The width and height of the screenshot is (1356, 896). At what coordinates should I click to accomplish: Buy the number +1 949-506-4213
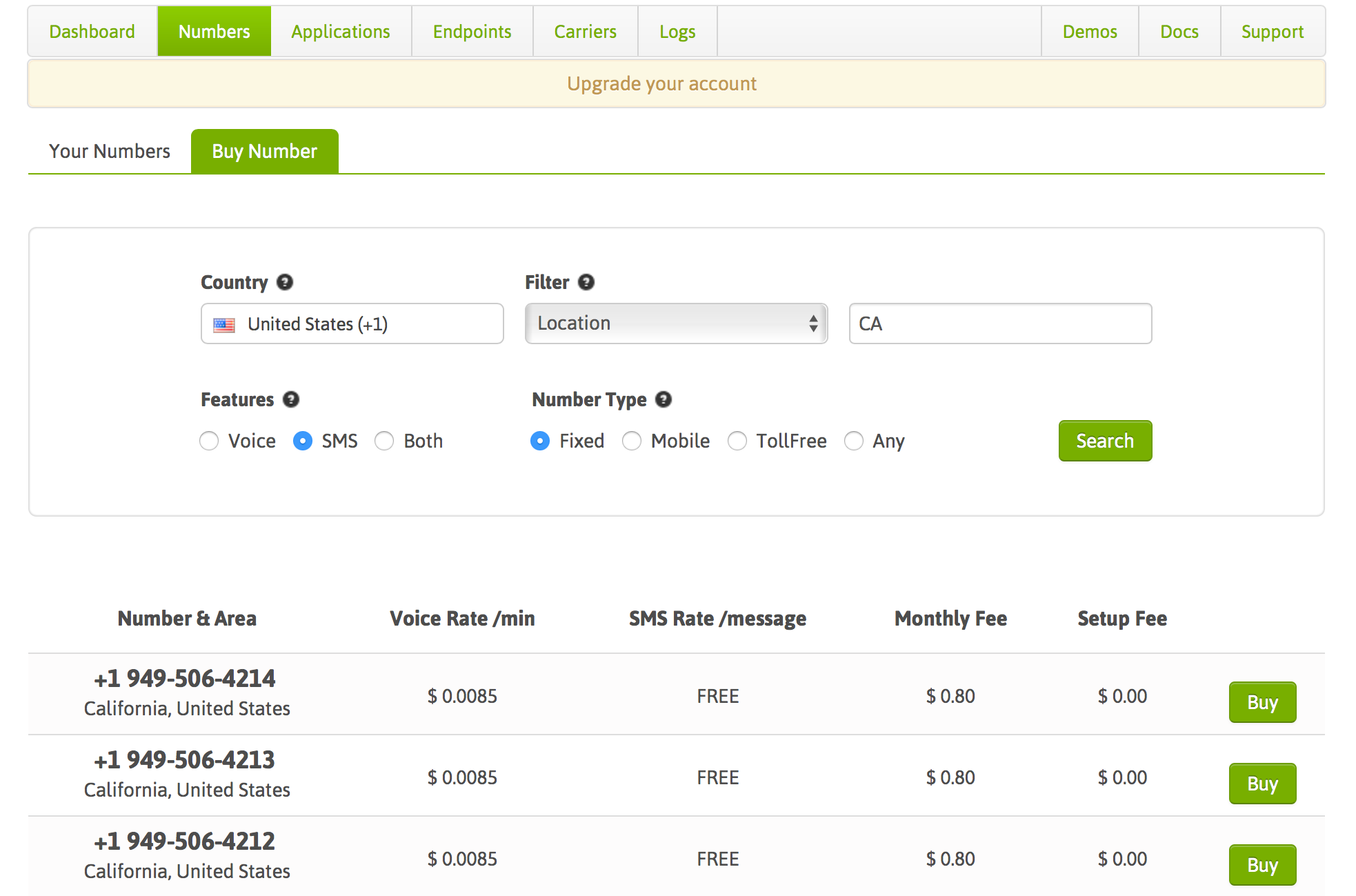[1262, 784]
